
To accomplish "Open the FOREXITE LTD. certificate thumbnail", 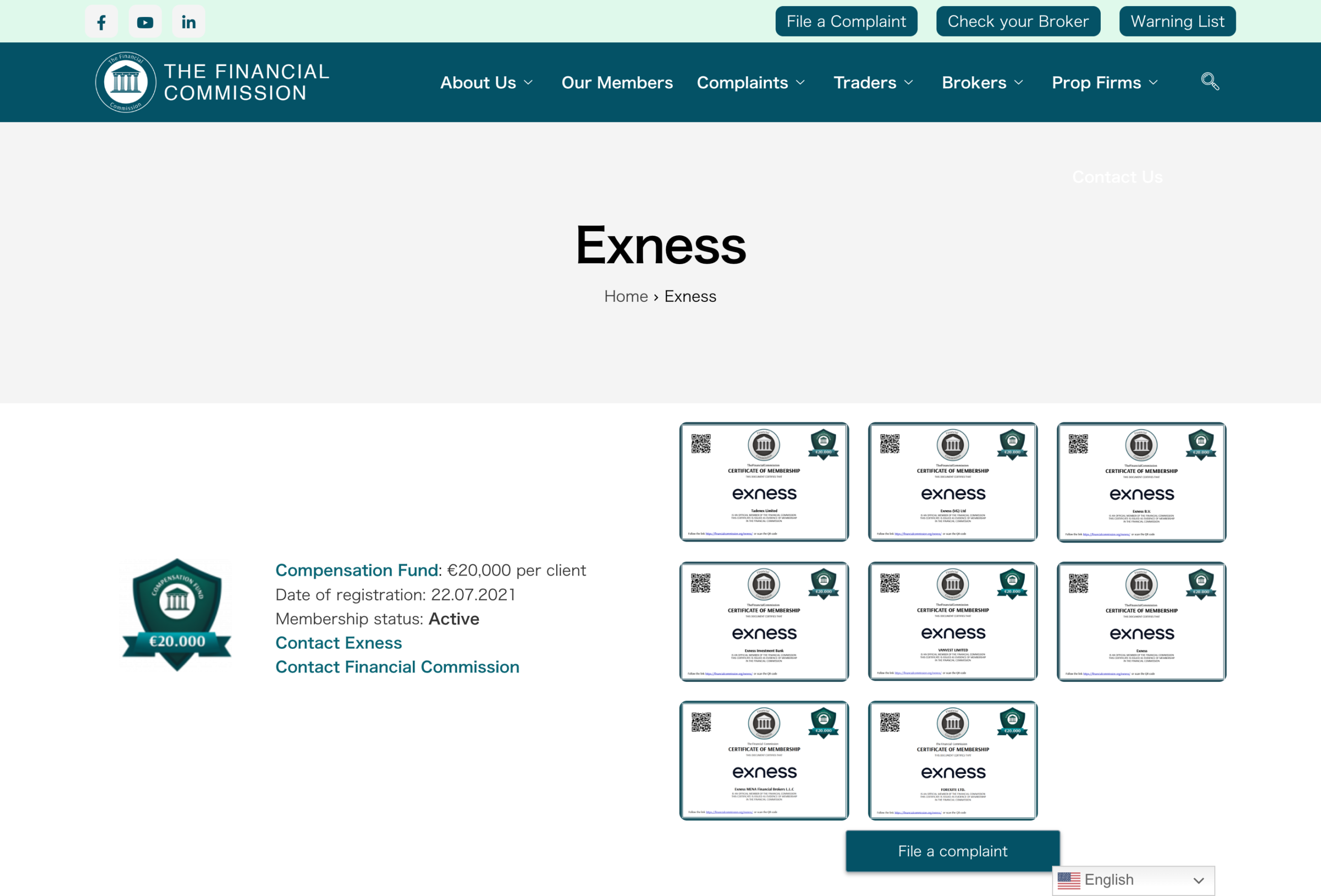I will (952, 760).
